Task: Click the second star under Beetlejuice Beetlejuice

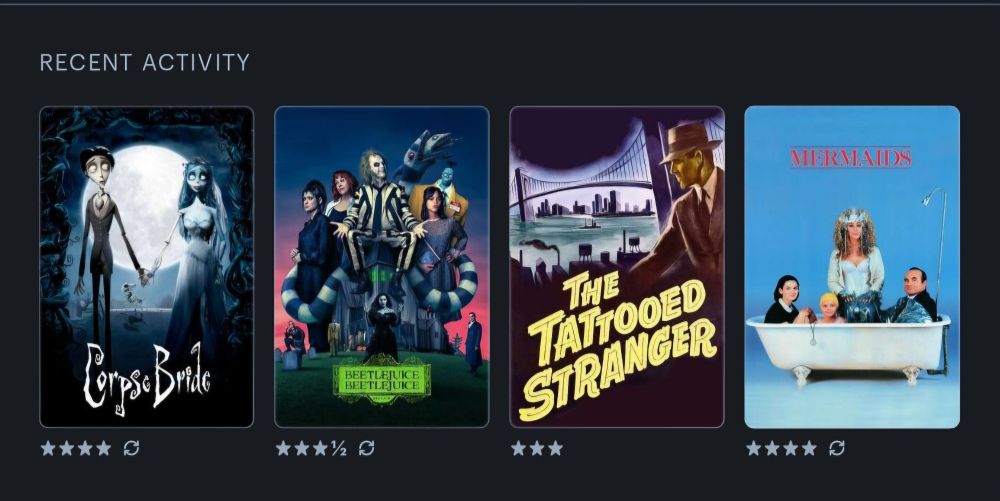Action: pyautogui.click(x=302, y=448)
